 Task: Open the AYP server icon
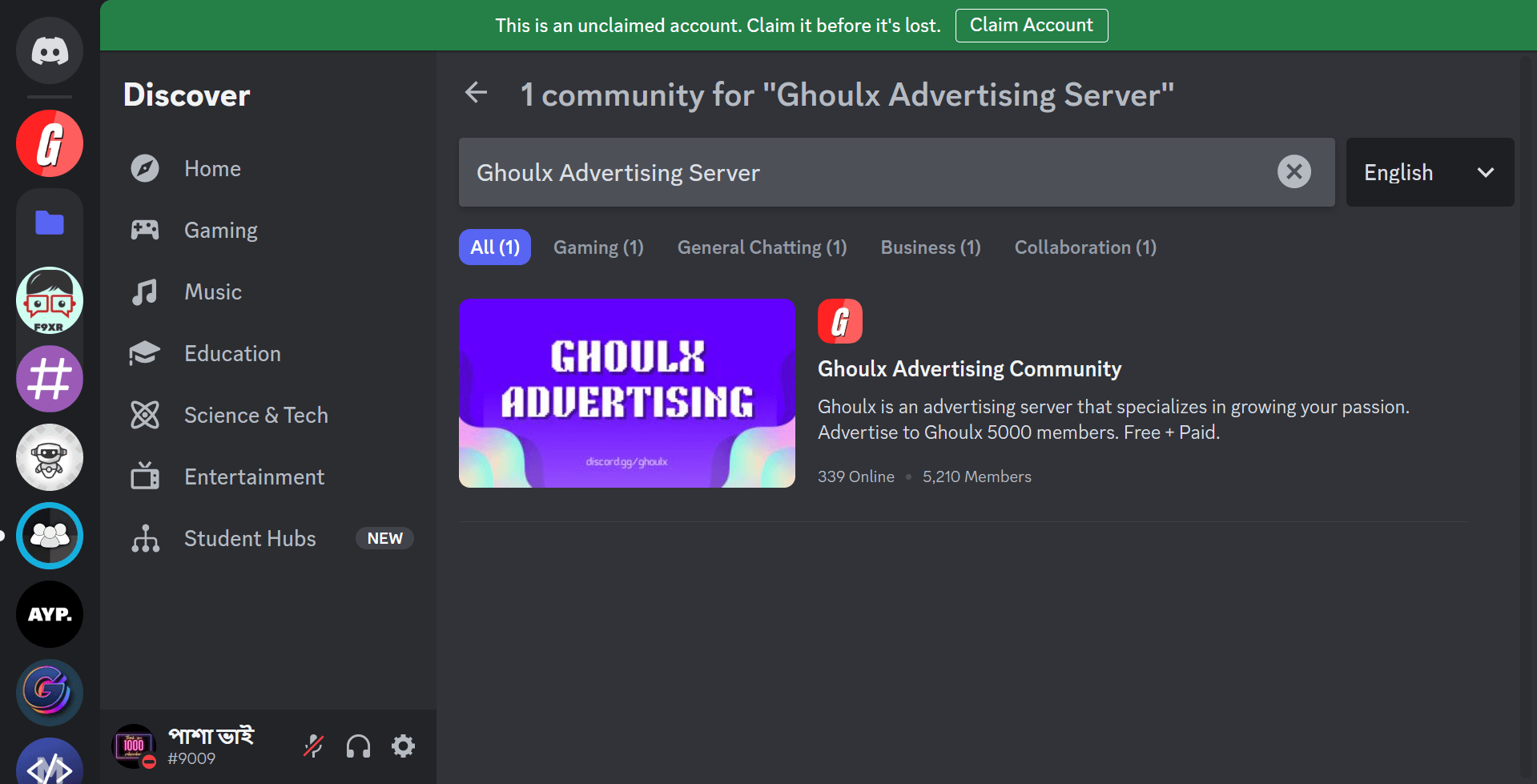coord(50,614)
